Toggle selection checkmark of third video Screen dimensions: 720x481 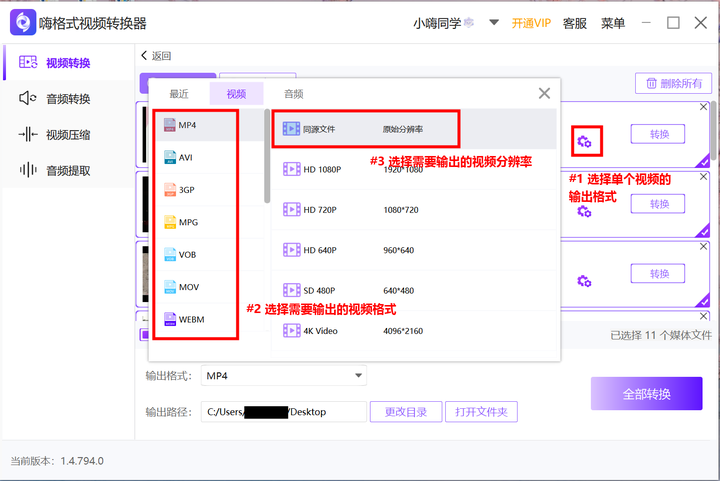[703, 301]
